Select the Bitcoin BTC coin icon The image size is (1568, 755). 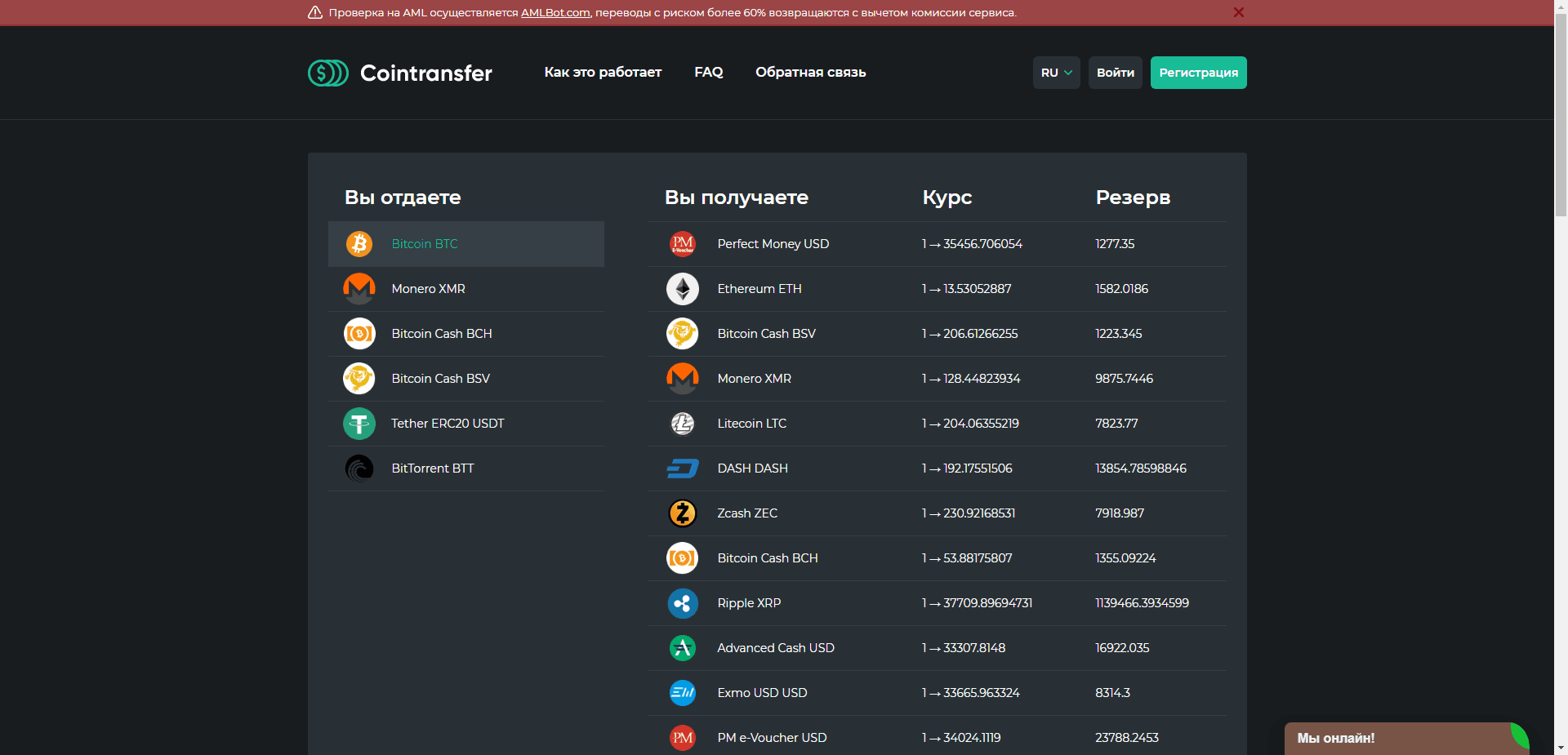coord(359,244)
